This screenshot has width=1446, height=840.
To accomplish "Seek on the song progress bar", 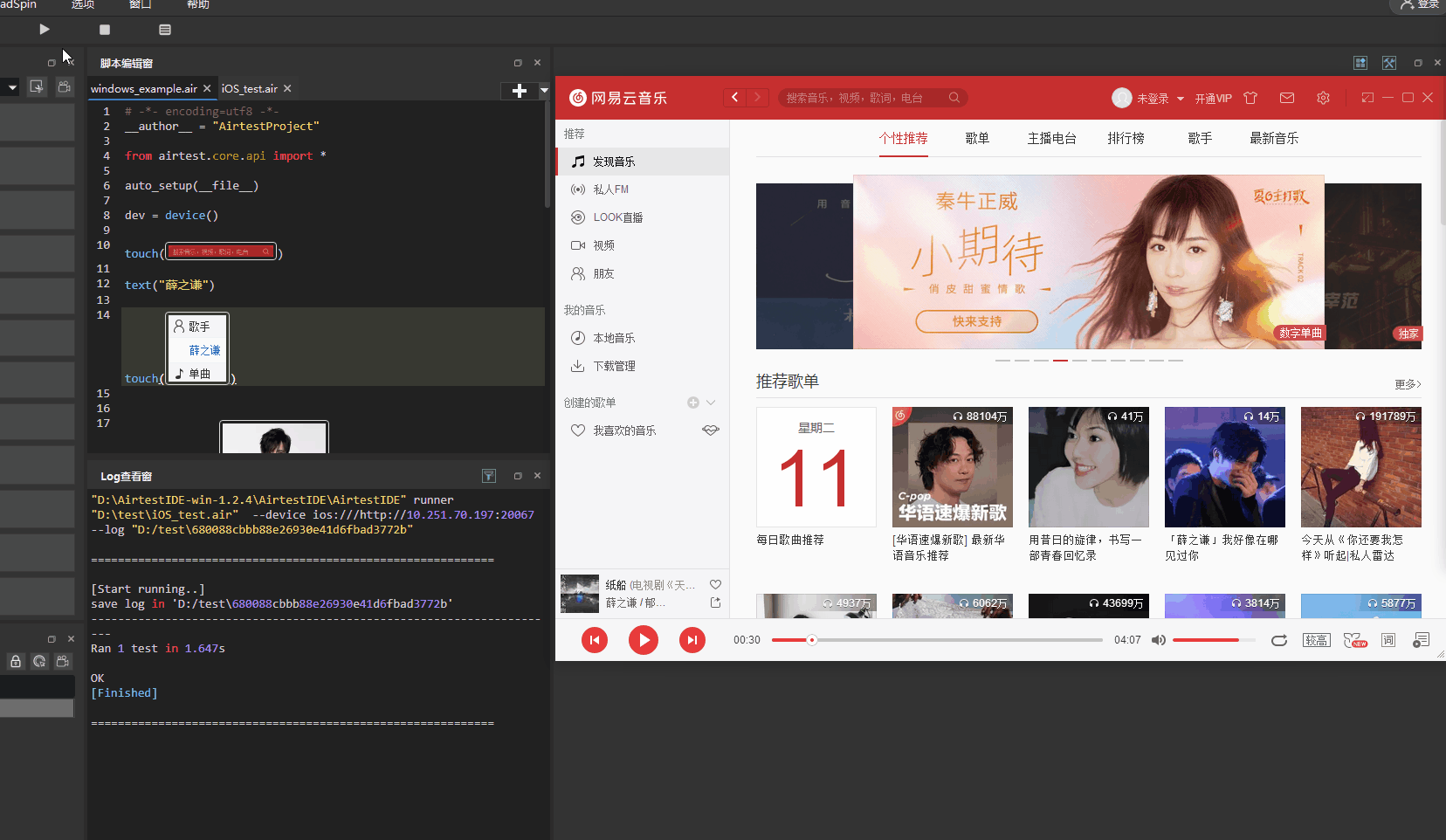I will pyautogui.click(x=937, y=640).
